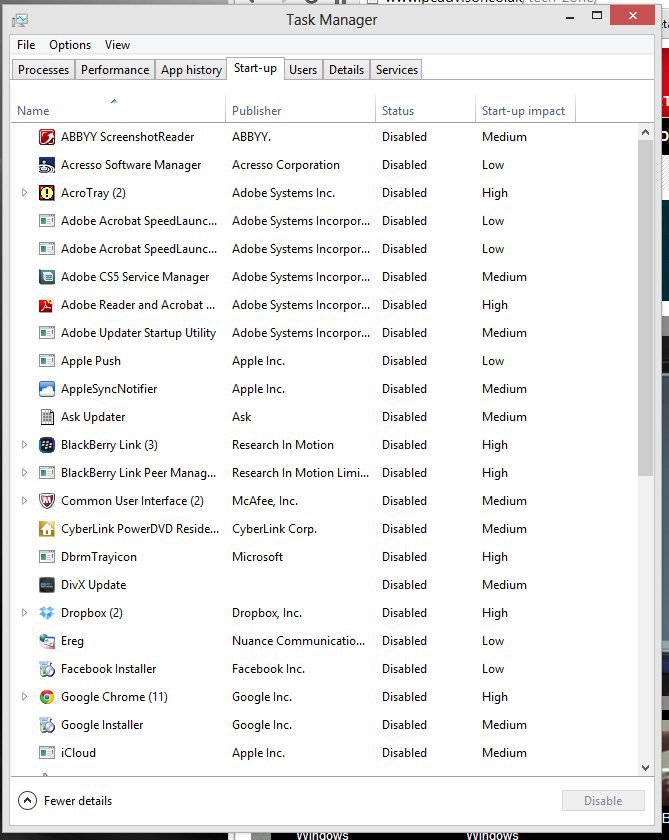Image resolution: width=669 pixels, height=840 pixels.
Task: Expand the BlackBerry Link (3) group
Action: click(x=24, y=445)
